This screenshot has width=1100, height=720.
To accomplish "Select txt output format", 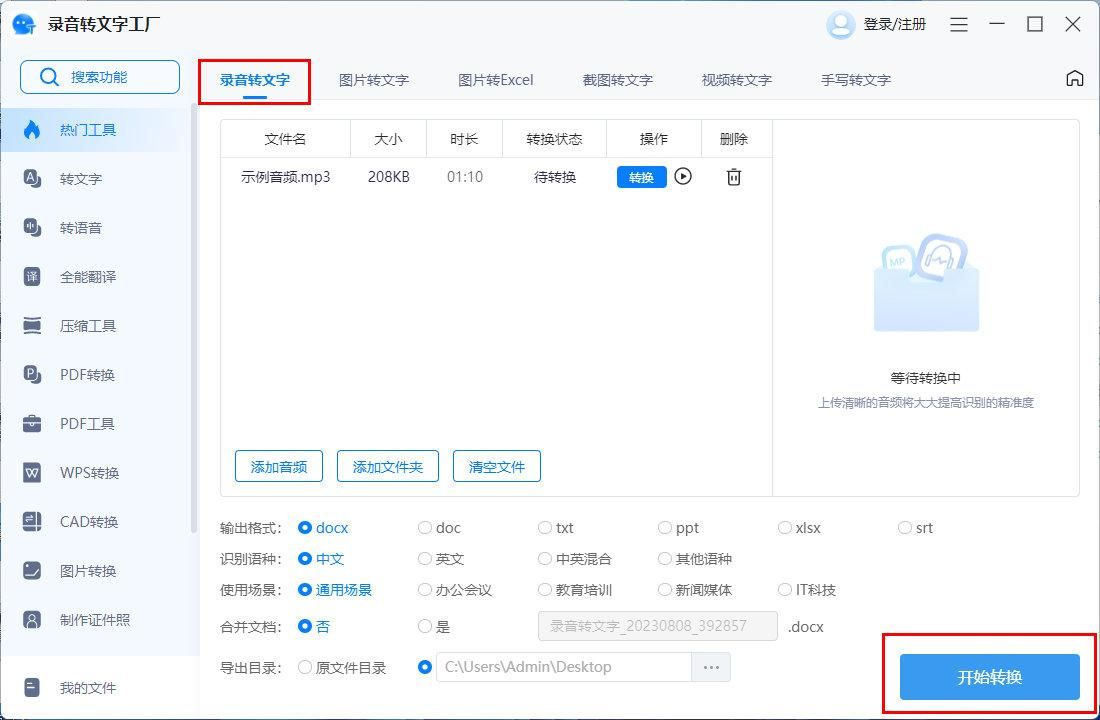I will tap(556, 528).
